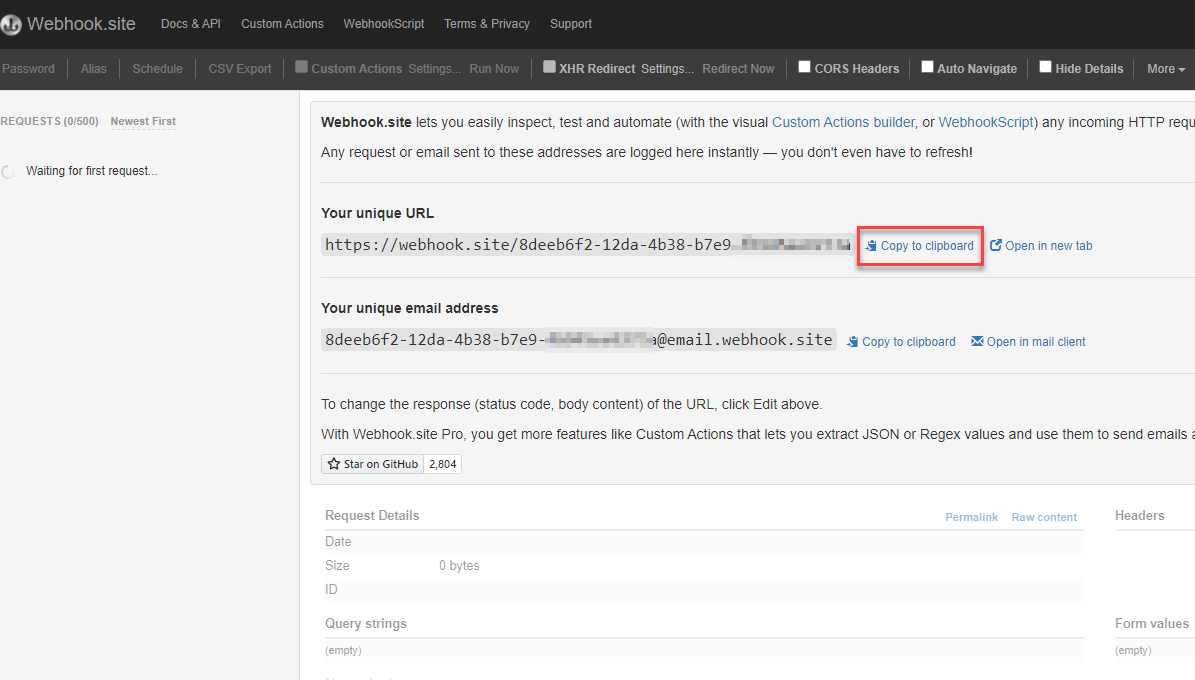Open the unique URL in new tab
1195x680 pixels.
pyautogui.click(x=1041, y=245)
